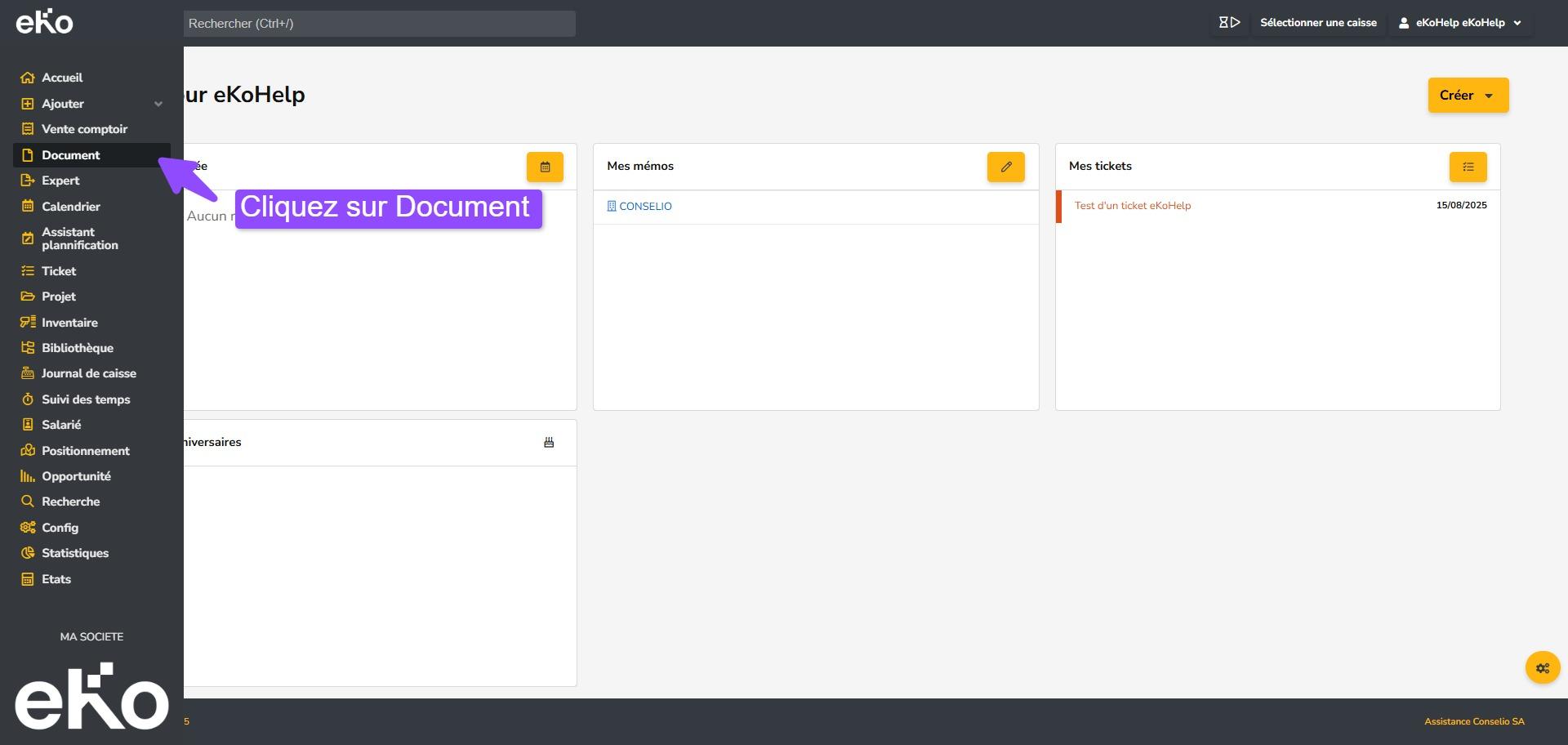Click the calendar icon button in first panel
The width and height of the screenshot is (1568, 745).
(545, 167)
